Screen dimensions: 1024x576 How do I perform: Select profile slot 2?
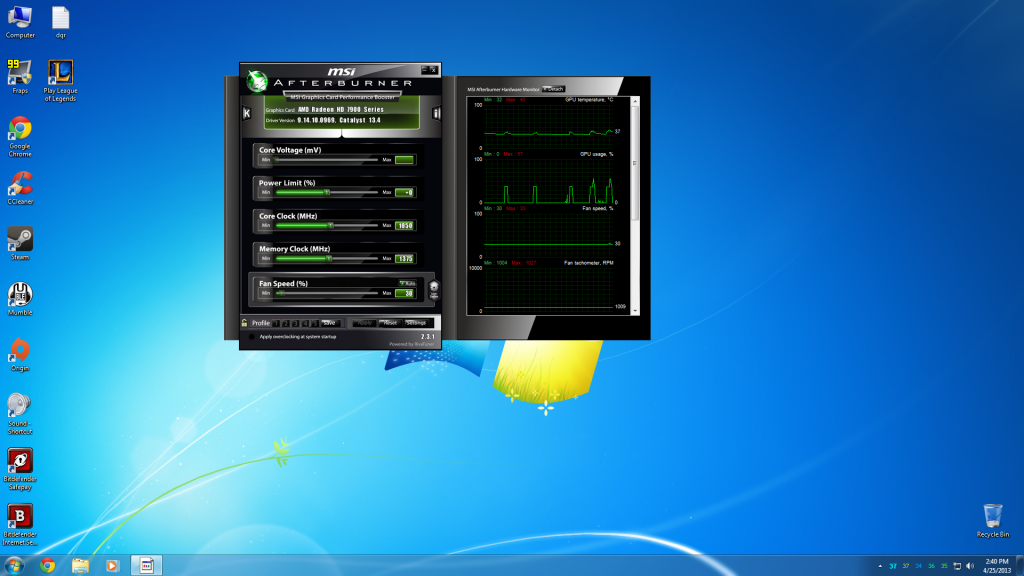click(286, 323)
